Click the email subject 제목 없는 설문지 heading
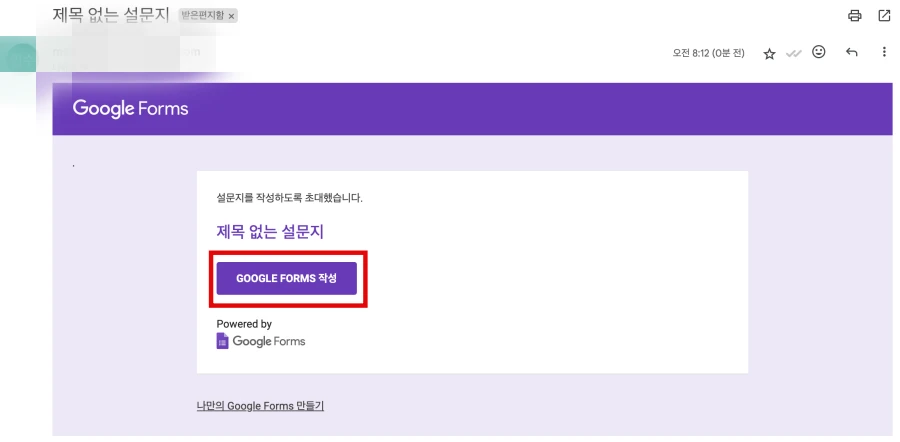 tap(111, 15)
